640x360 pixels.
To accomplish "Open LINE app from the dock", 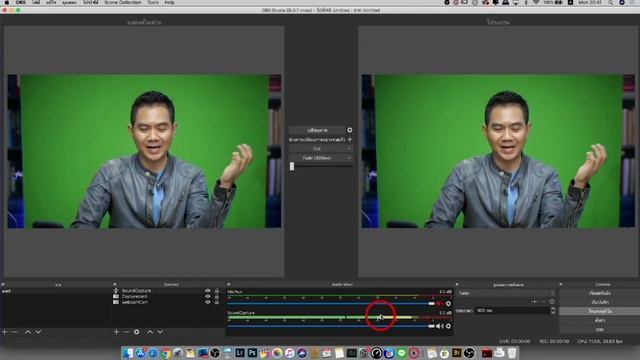I will point(402,353).
